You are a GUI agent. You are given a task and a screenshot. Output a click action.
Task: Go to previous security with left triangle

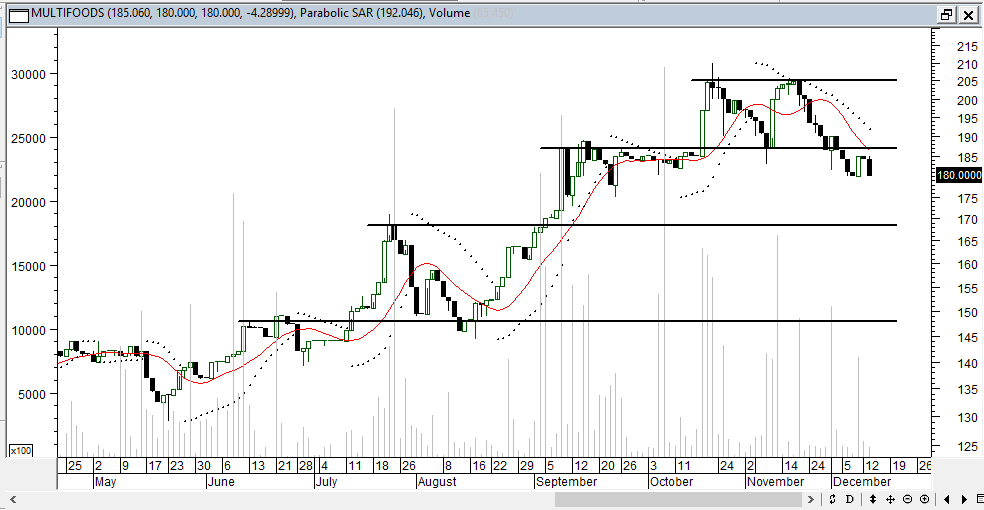[947, 499]
